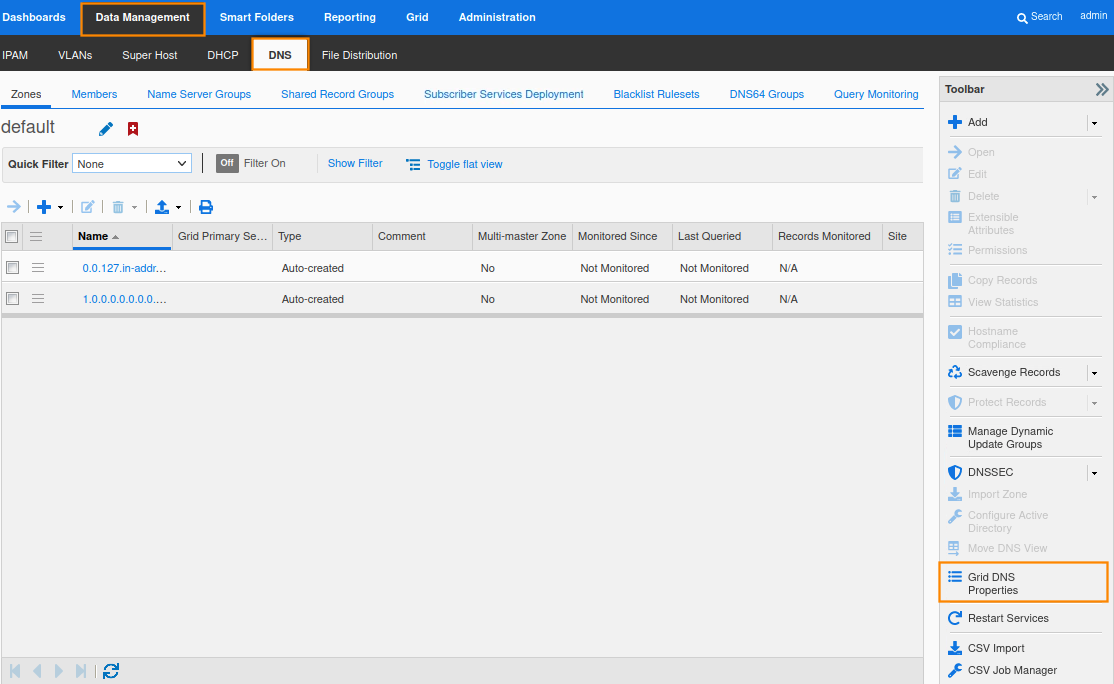Click the refresh icon at table bottom

(111, 671)
